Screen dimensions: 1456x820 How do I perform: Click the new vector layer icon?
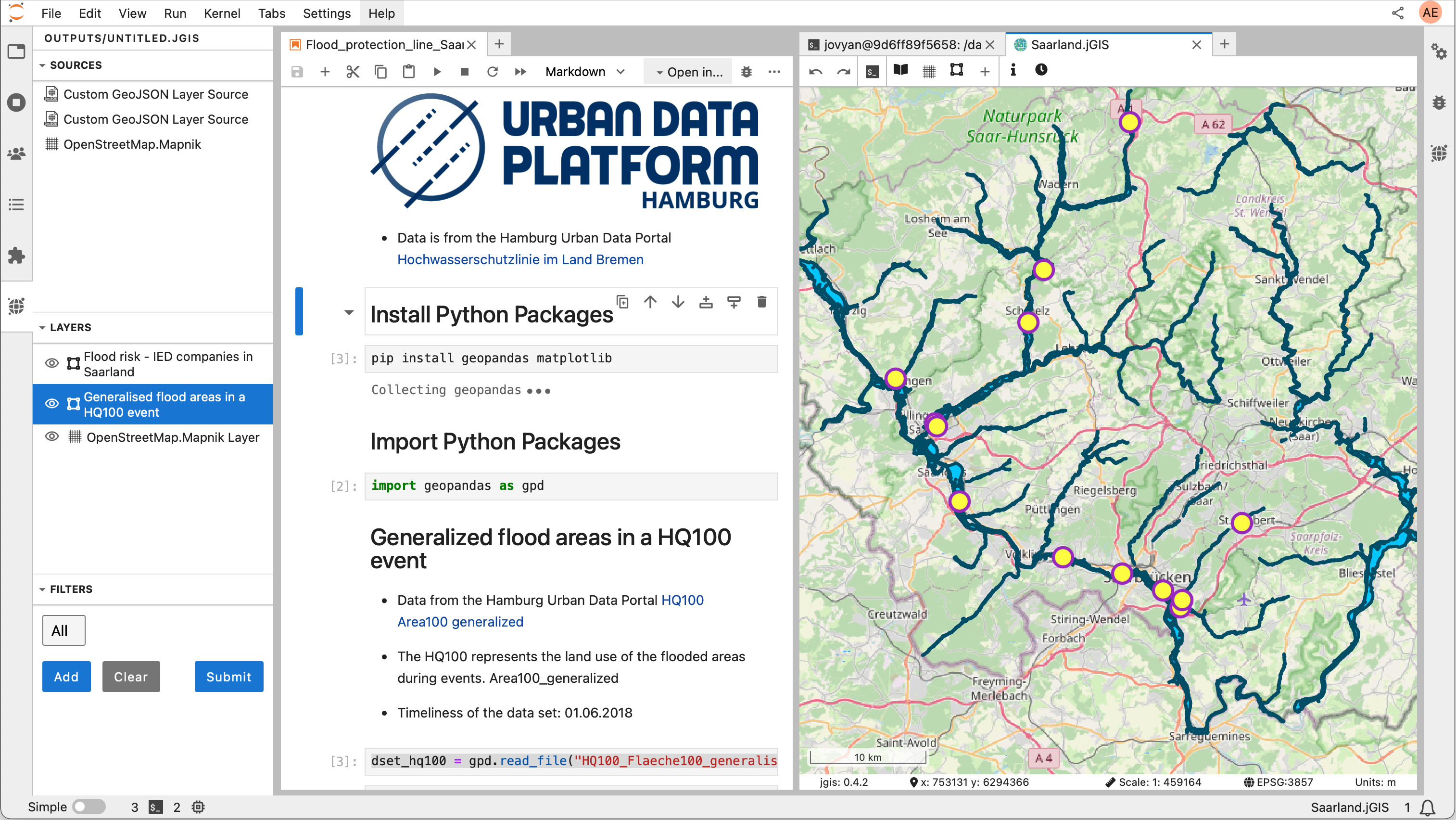pyautogui.click(x=956, y=71)
